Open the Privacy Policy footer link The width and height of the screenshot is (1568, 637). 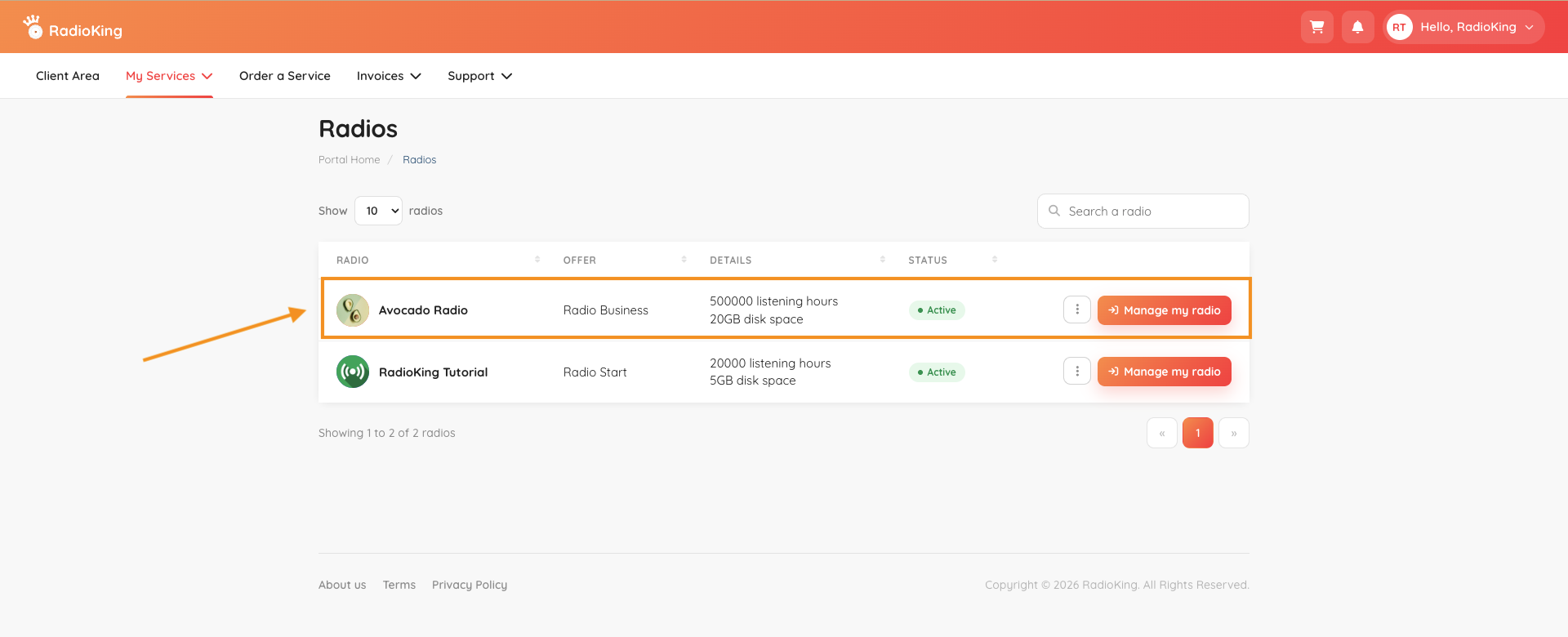click(x=470, y=585)
